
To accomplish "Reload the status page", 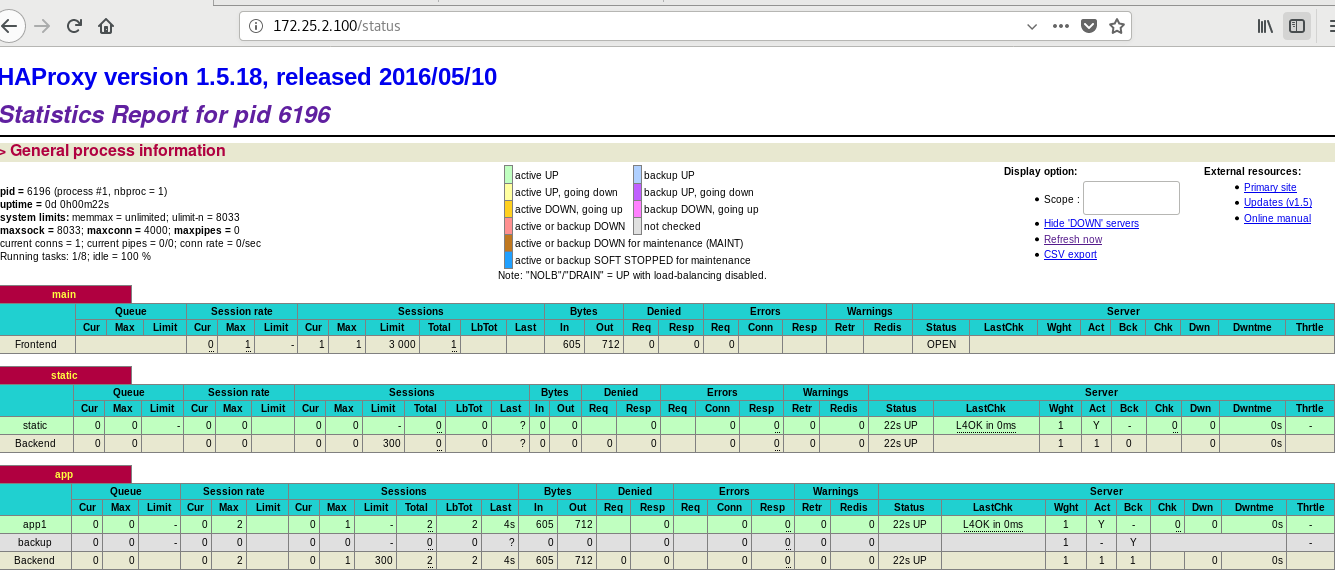I will click(x=74, y=26).
